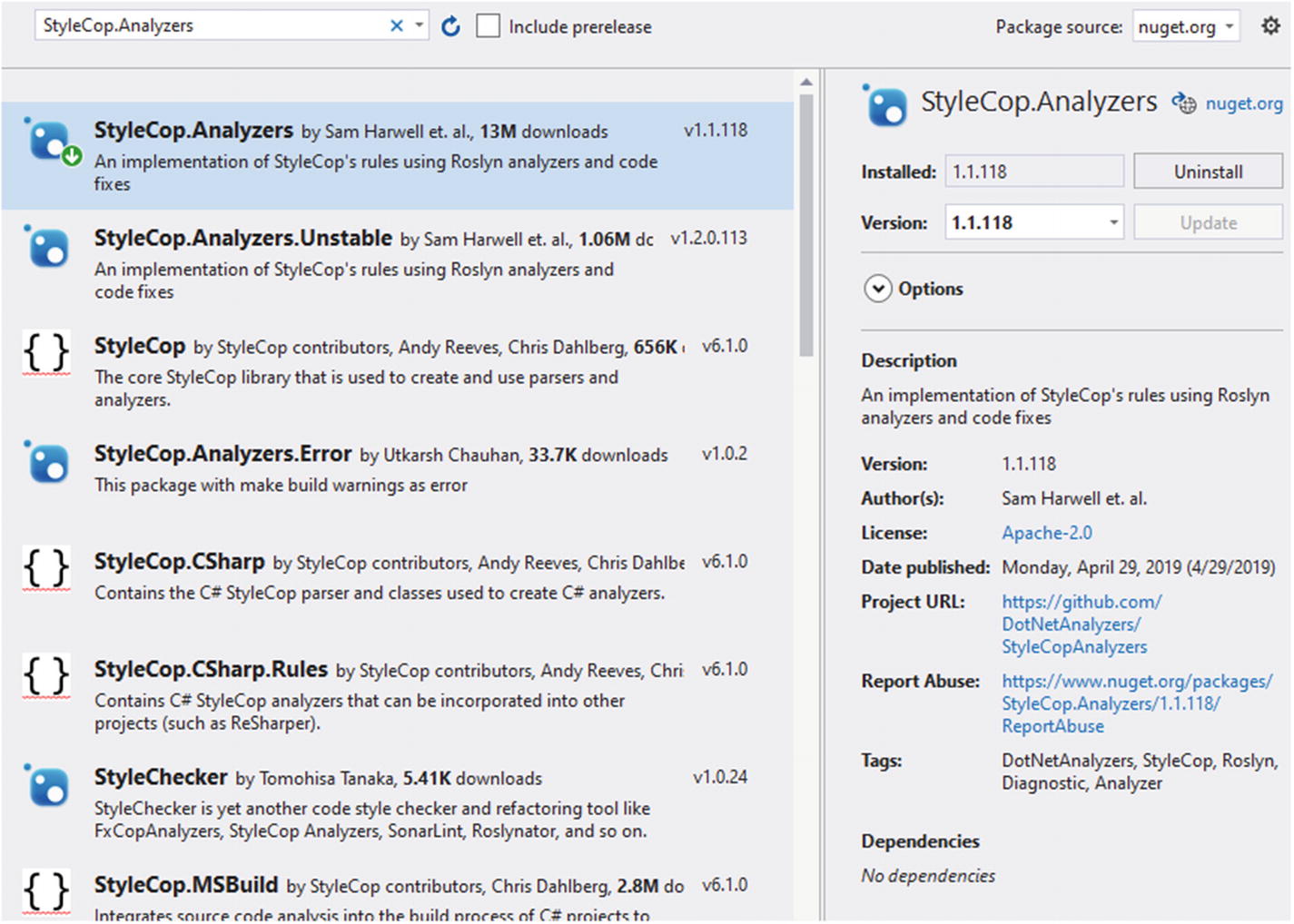Click the refresh icon next to search box
1294x924 pixels.
450,26
